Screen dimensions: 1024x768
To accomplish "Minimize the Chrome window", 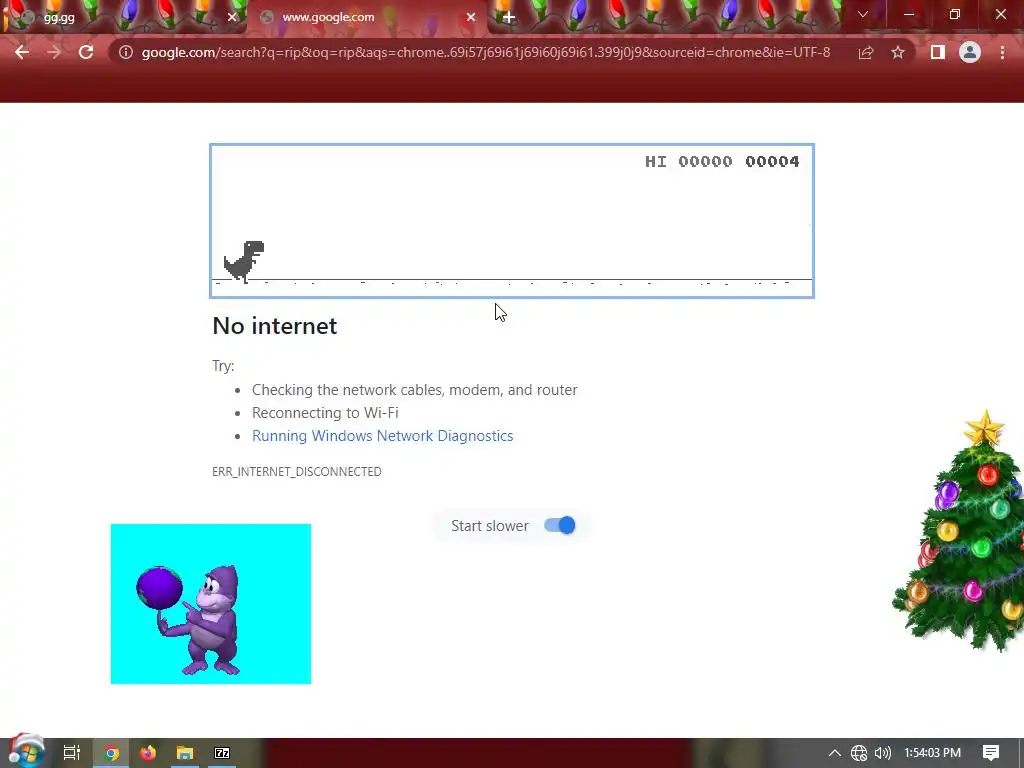I will 908,14.
